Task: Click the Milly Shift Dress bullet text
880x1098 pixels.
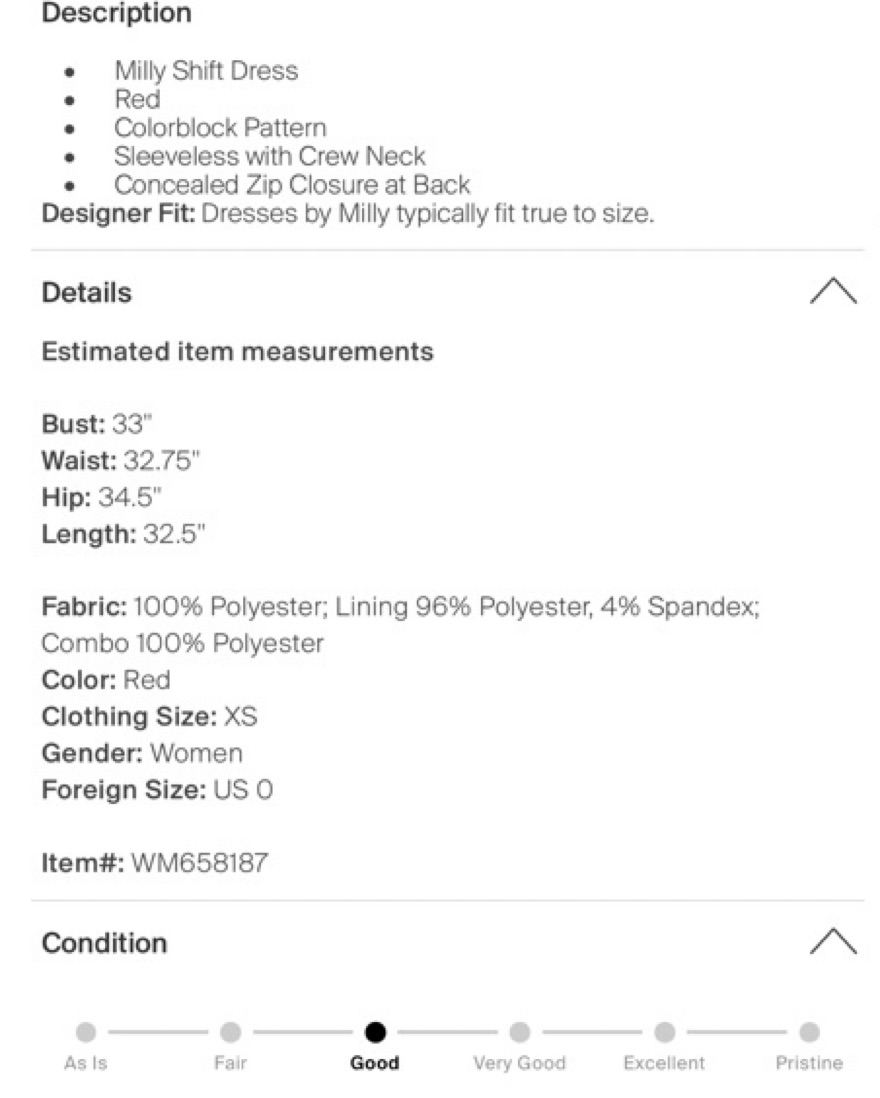Action: pyautogui.click(x=206, y=71)
